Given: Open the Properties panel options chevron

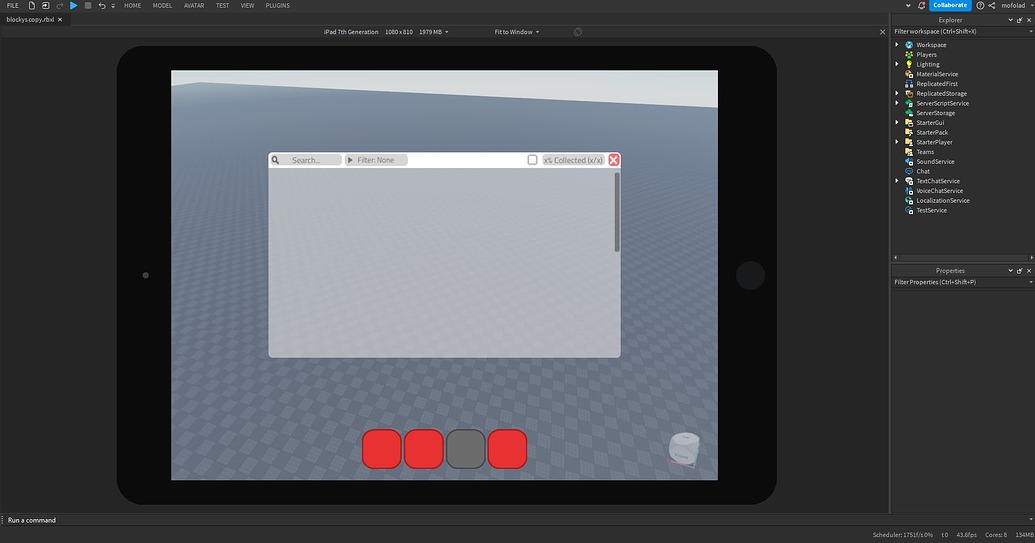Looking at the screenshot, I should [x=1010, y=271].
